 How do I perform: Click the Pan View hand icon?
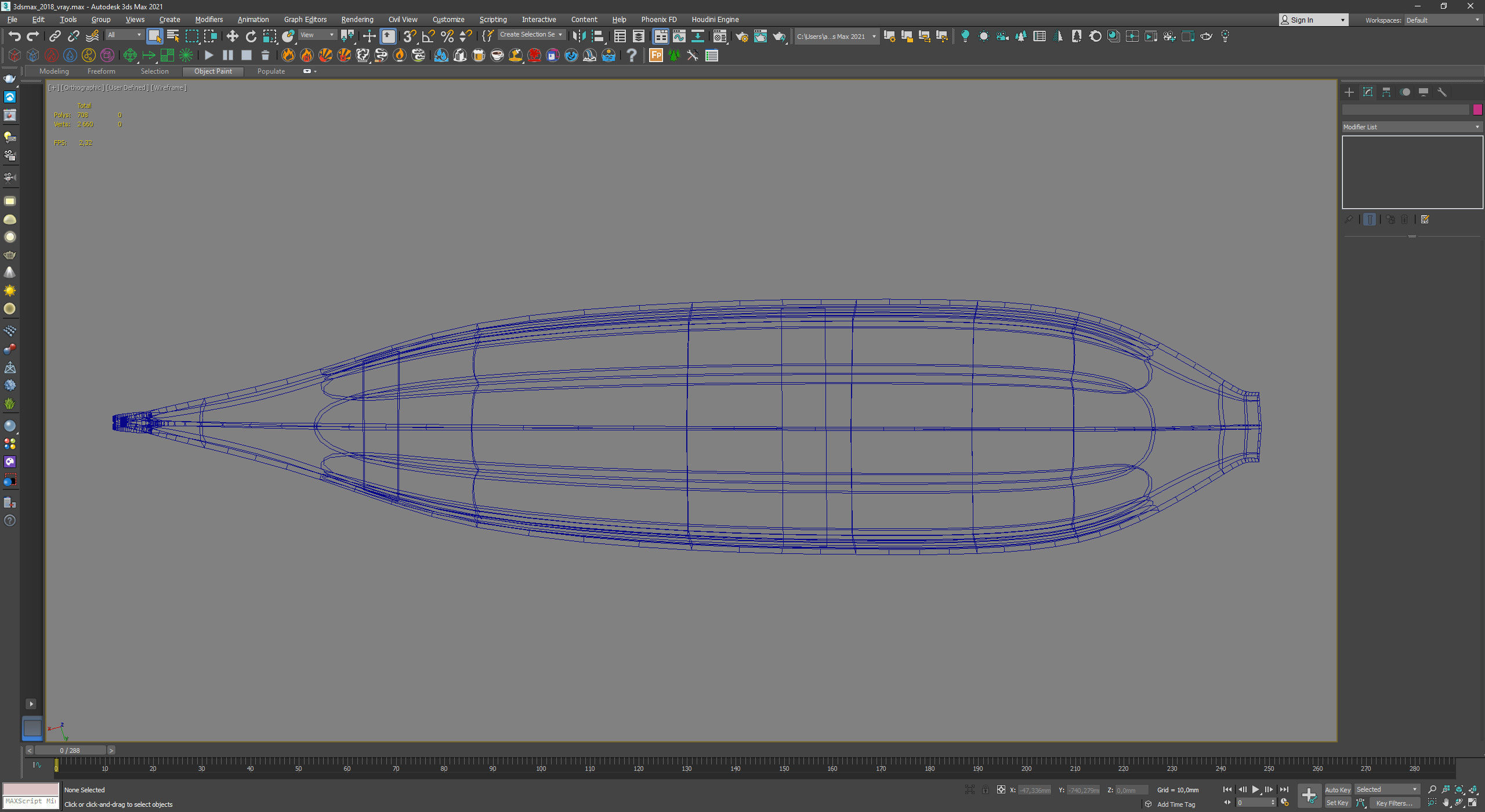click(x=1446, y=803)
